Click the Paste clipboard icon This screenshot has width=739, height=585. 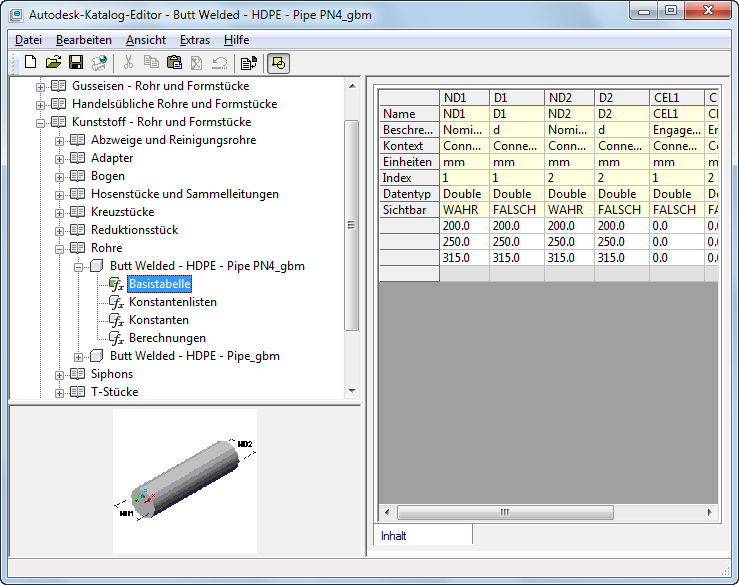[174, 62]
